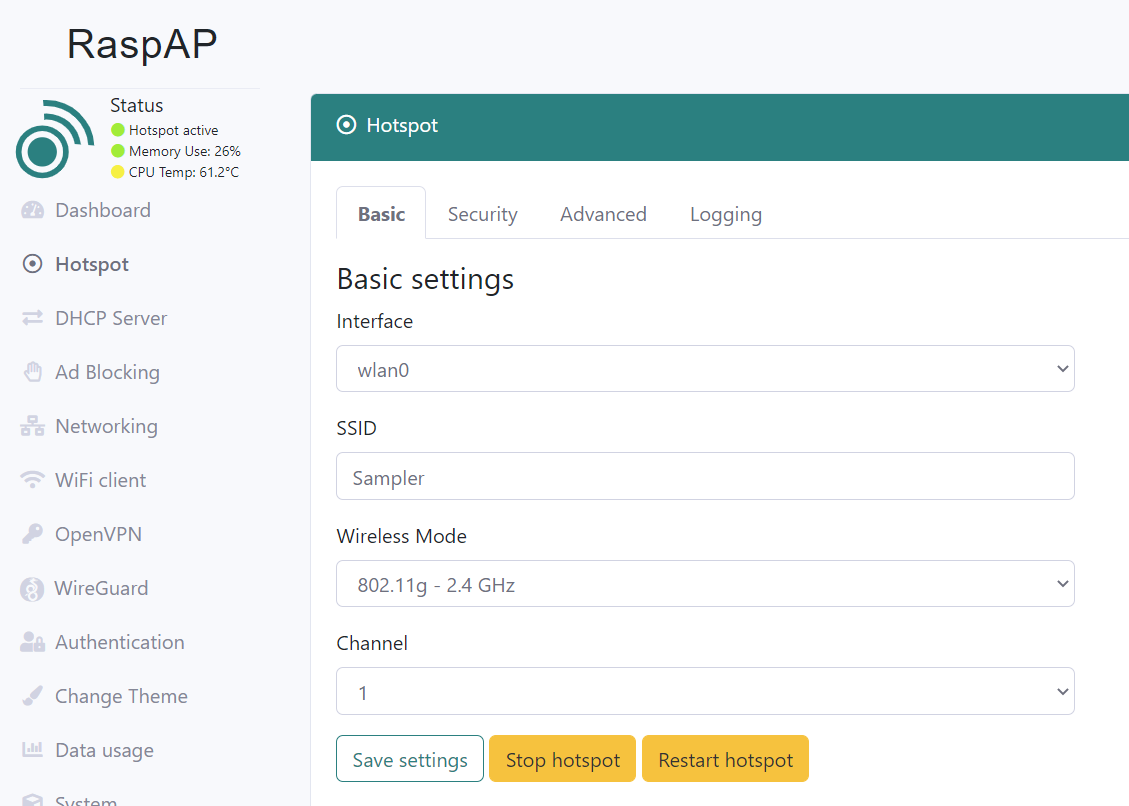
Task: Click the RaspAP title text
Action: pyautogui.click(x=142, y=45)
